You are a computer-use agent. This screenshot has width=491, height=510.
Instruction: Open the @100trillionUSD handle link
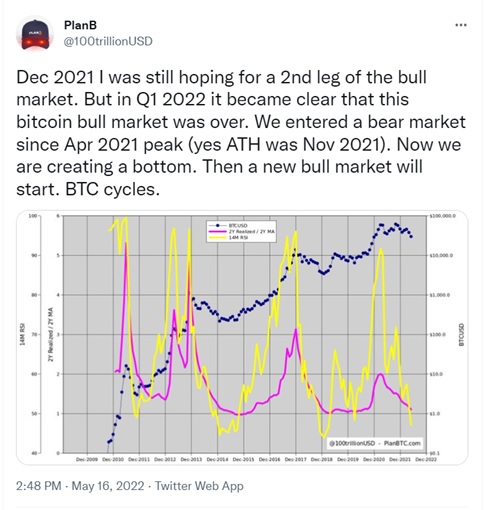108,41
